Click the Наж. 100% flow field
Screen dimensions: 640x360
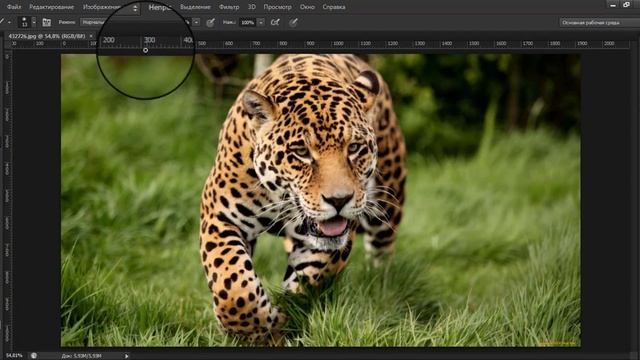[248, 22]
